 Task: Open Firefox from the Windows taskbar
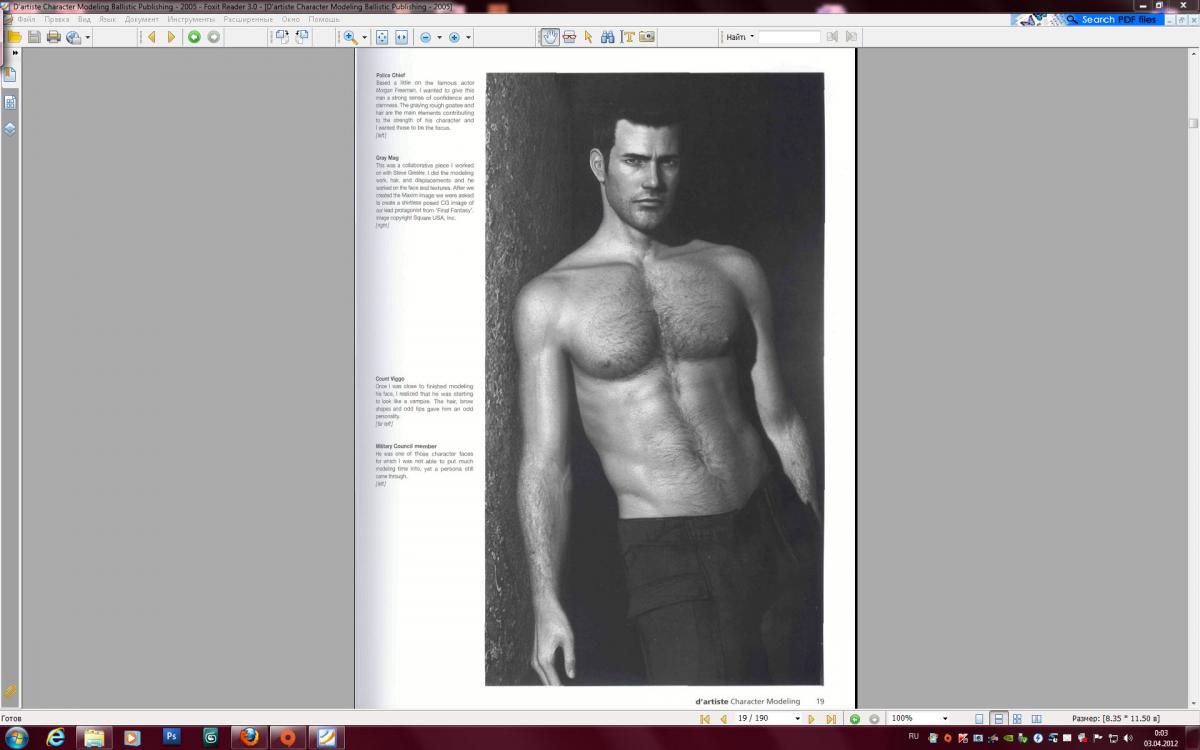coord(249,737)
